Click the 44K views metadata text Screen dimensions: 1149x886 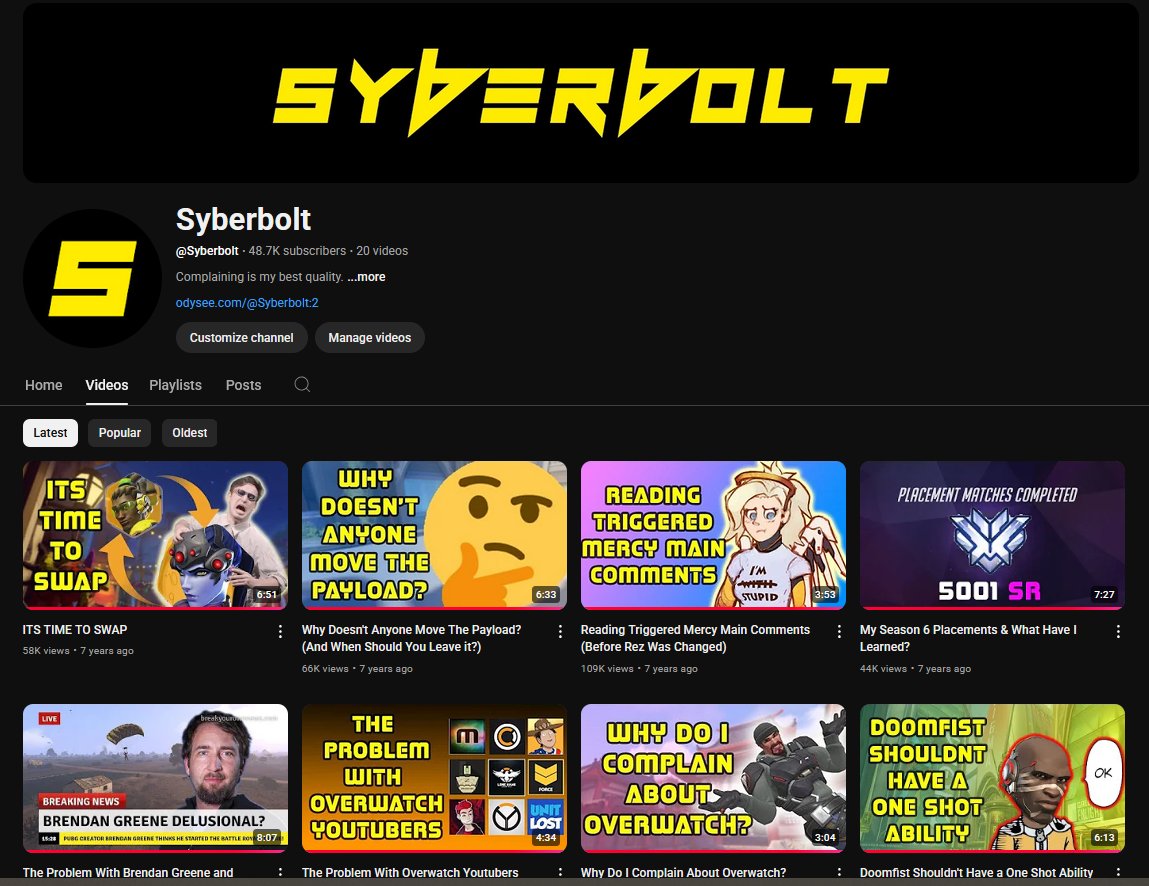[x=883, y=668]
